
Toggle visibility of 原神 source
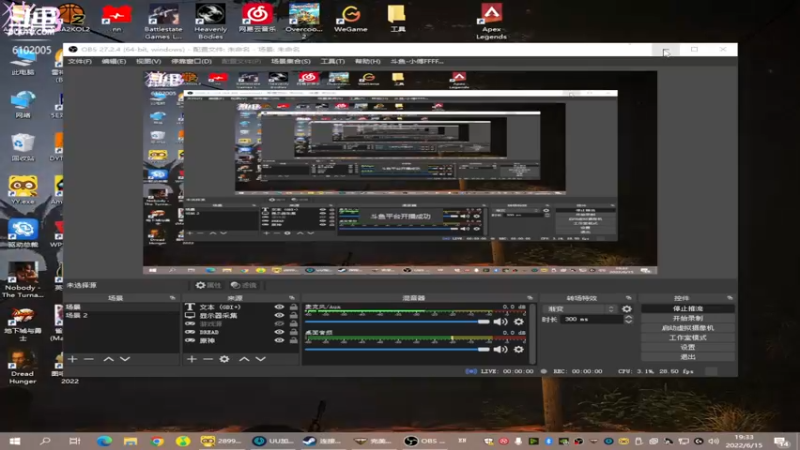[279, 340]
